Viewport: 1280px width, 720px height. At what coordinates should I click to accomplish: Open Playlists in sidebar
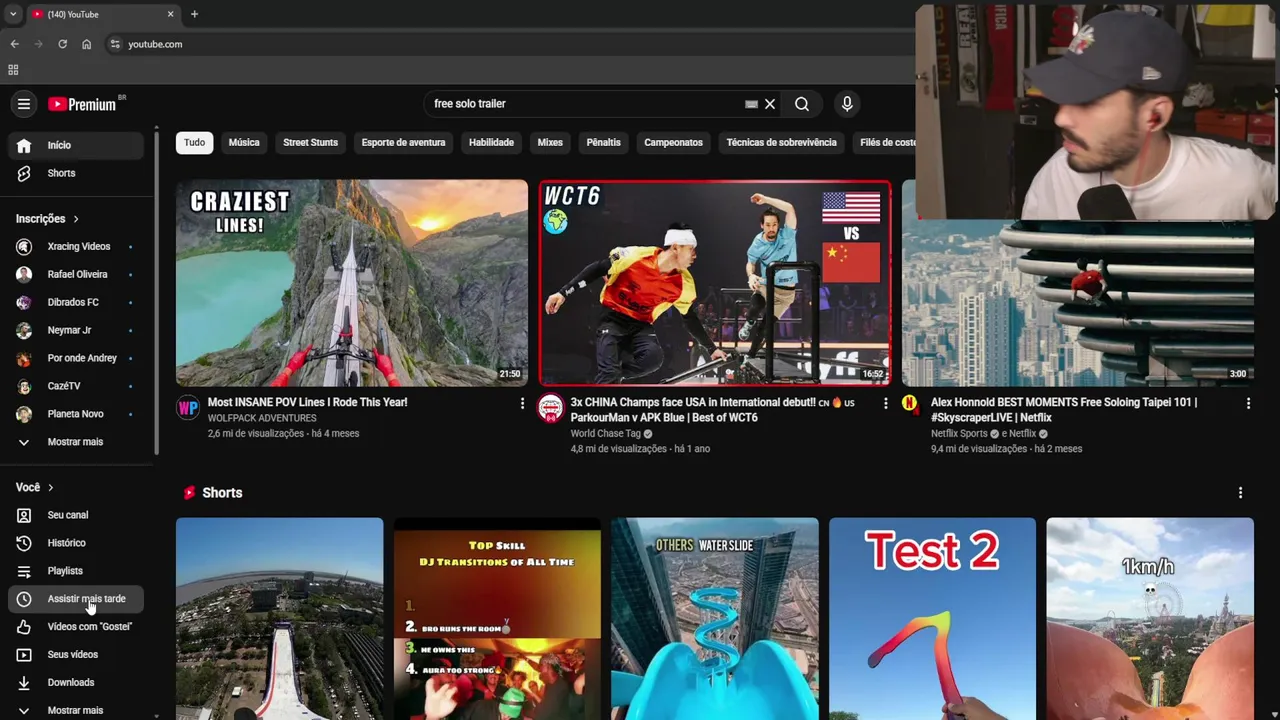pyautogui.click(x=76, y=571)
